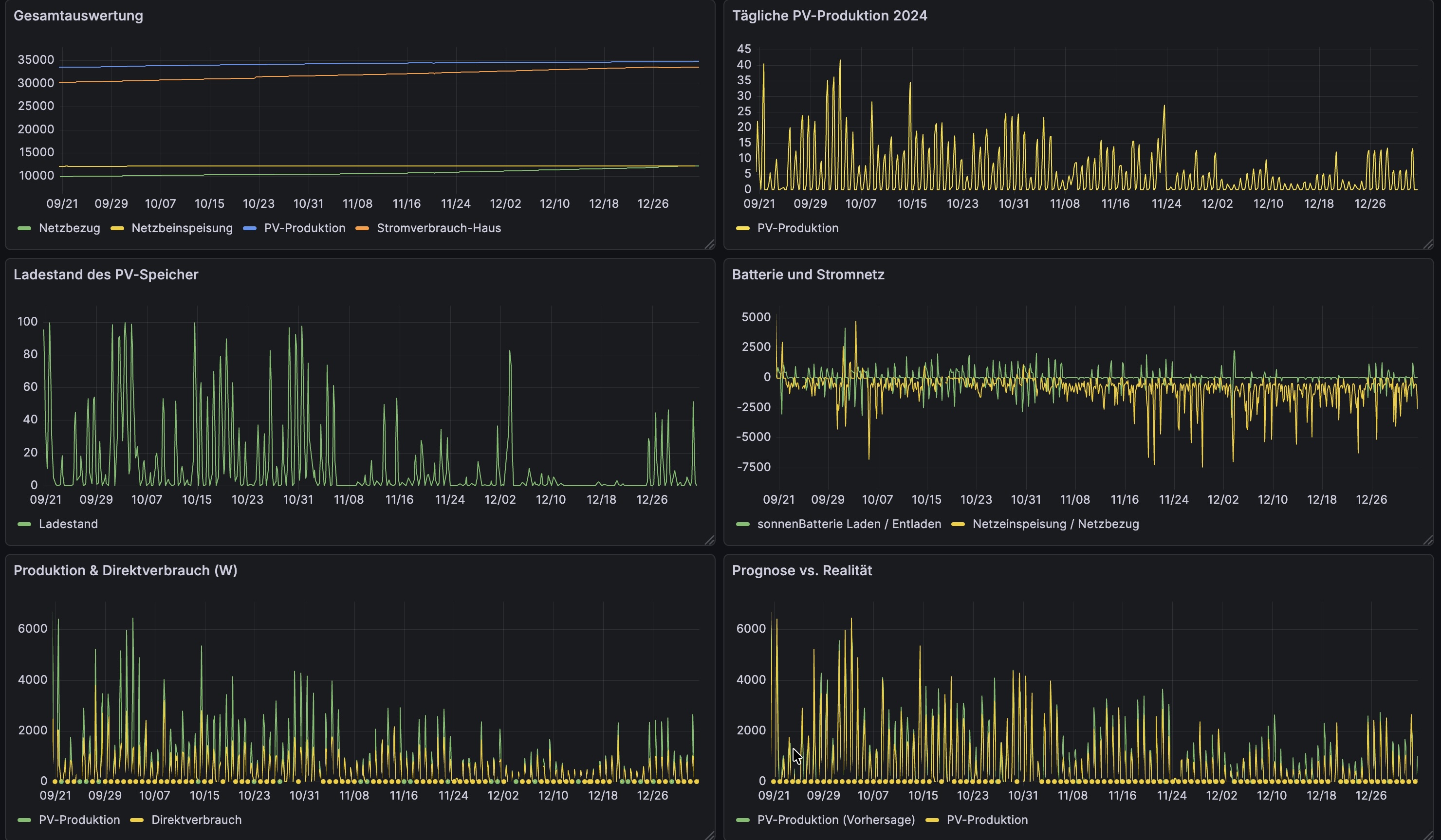Image resolution: width=1441 pixels, height=840 pixels.
Task: Open Prognose vs. Realität panel title menu
Action: 802,570
